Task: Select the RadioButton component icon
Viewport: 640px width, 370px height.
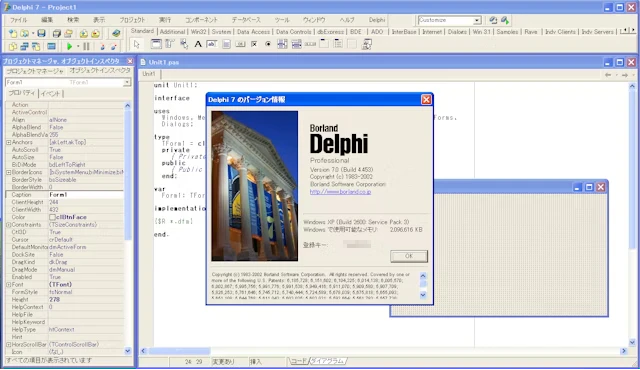Action: tap(268, 44)
